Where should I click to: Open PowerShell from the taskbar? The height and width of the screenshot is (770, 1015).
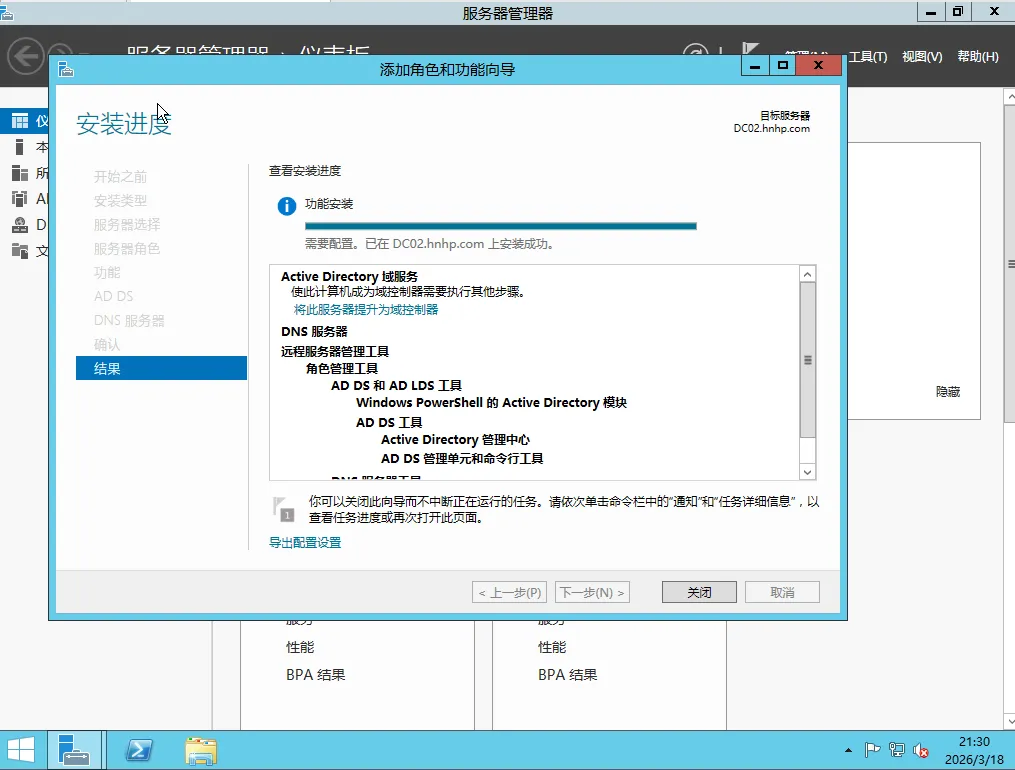(138, 750)
